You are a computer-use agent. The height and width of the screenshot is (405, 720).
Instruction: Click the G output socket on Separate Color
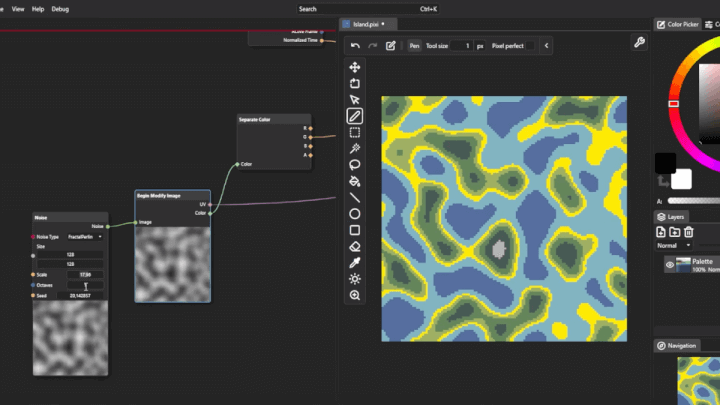coord(311,137)
